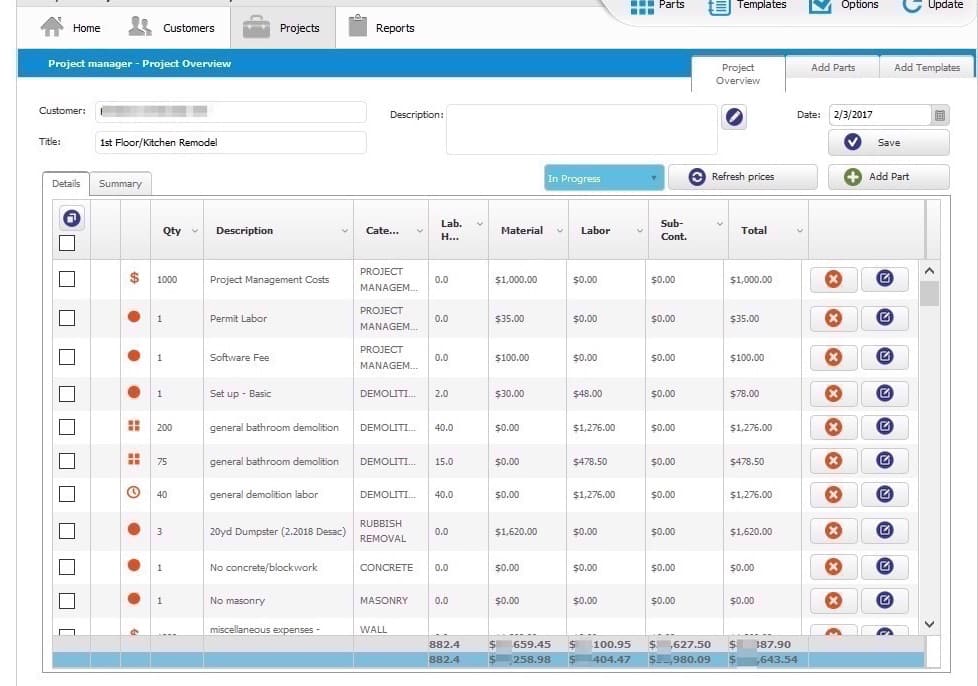Open Customers via people icon

pos(140,26)
